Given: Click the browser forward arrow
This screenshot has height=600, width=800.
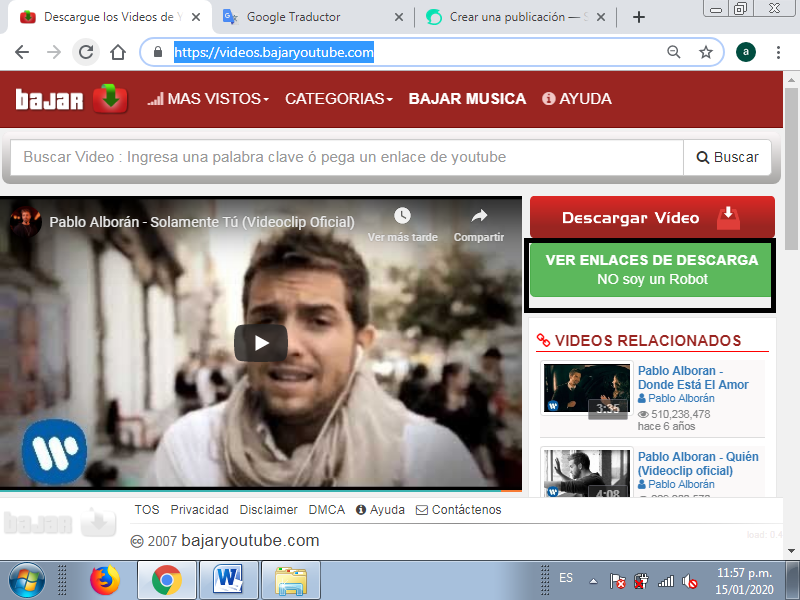Looking at the screenshot, I should click(54, 52).
